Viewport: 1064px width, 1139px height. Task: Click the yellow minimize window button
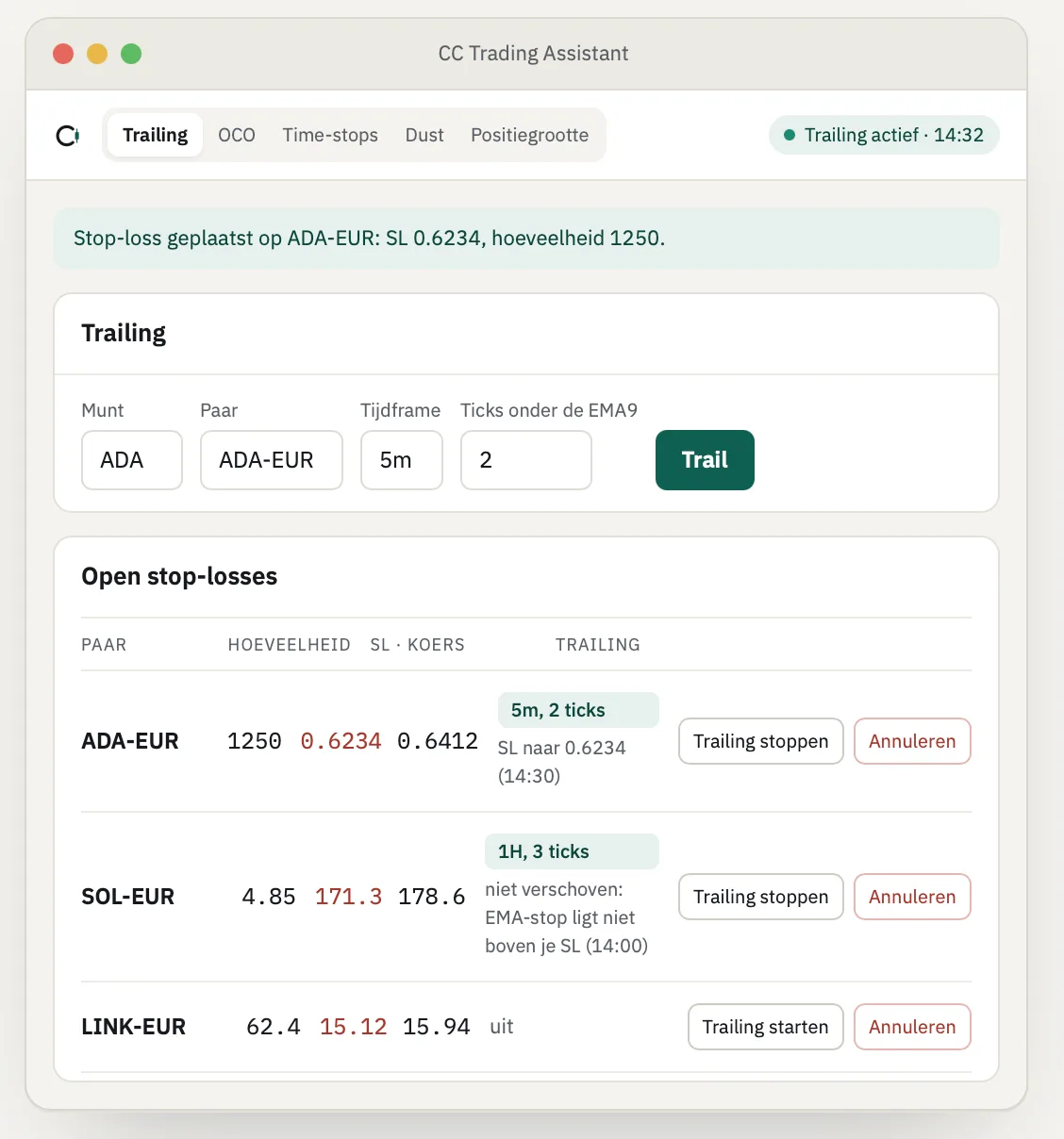(x=97, y=54)
